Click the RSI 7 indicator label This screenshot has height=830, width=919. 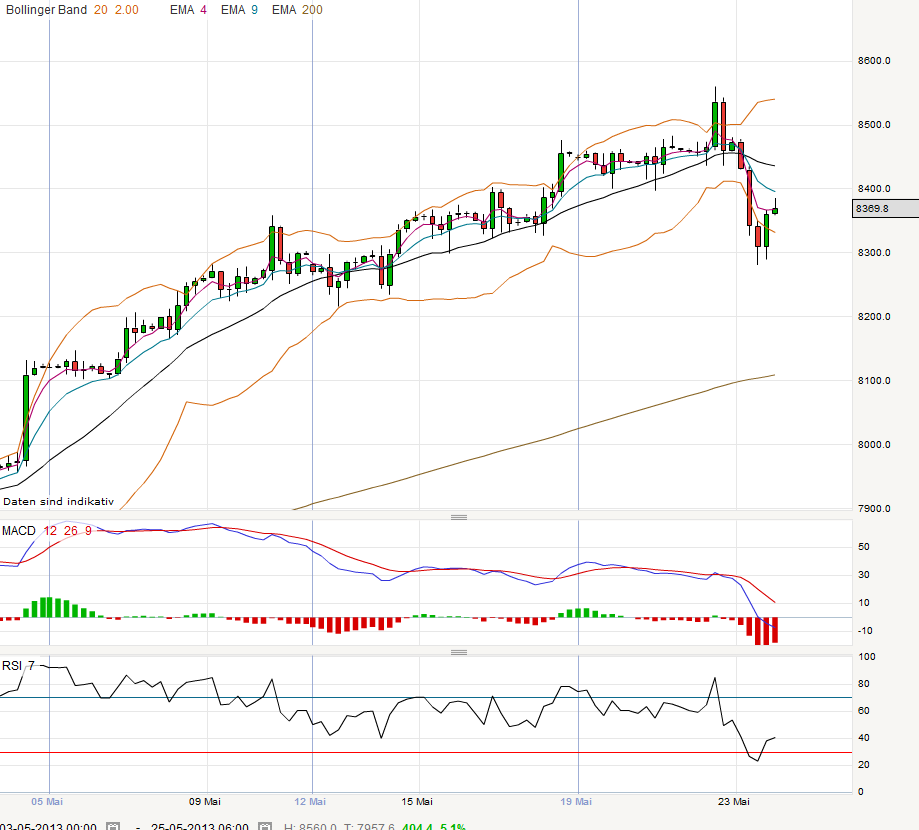[18, 666]
